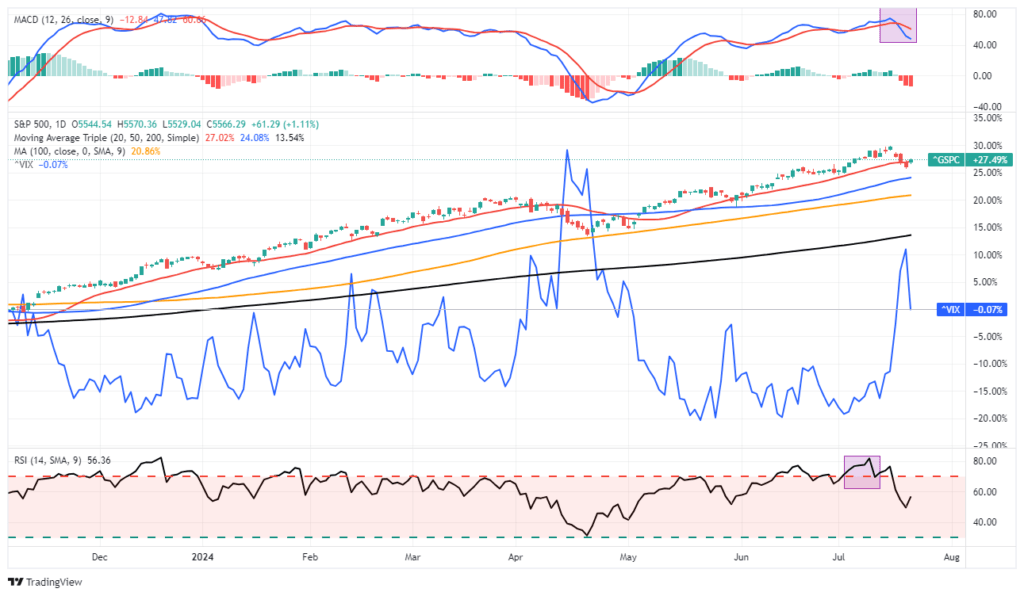Click the May label on time axis
This screenshot has height=596, width=1024.
coord(628,557)
